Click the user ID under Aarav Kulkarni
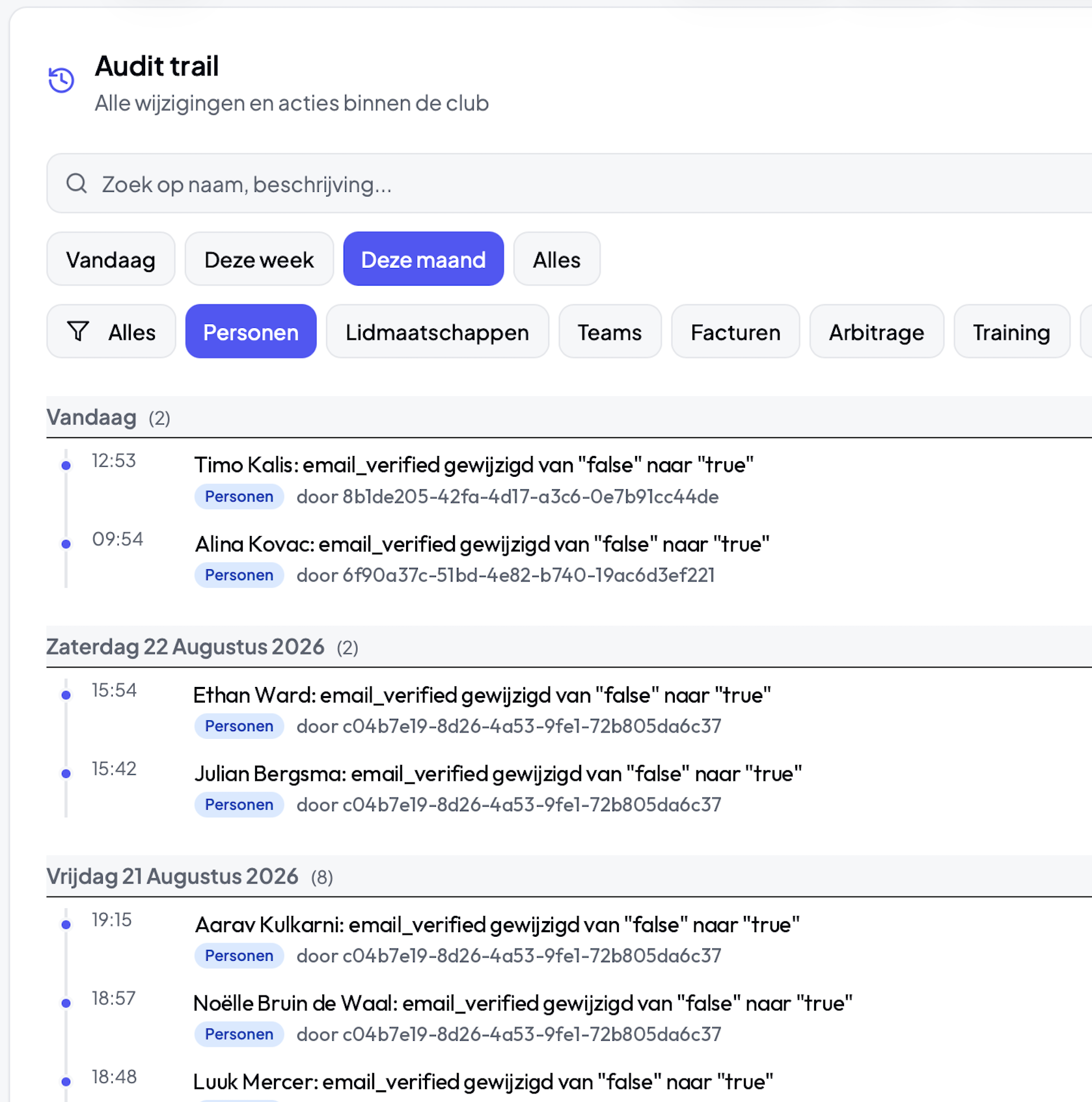This screenshot has width=1092, height=1102. [x=532, y=956]
